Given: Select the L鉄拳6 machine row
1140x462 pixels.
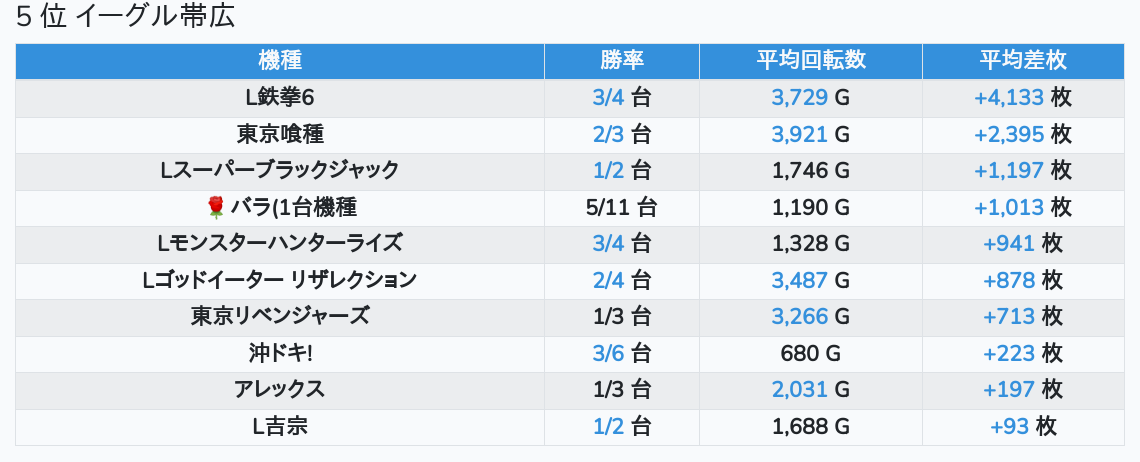Looking at the screenshot, I should tap(280, 98).
